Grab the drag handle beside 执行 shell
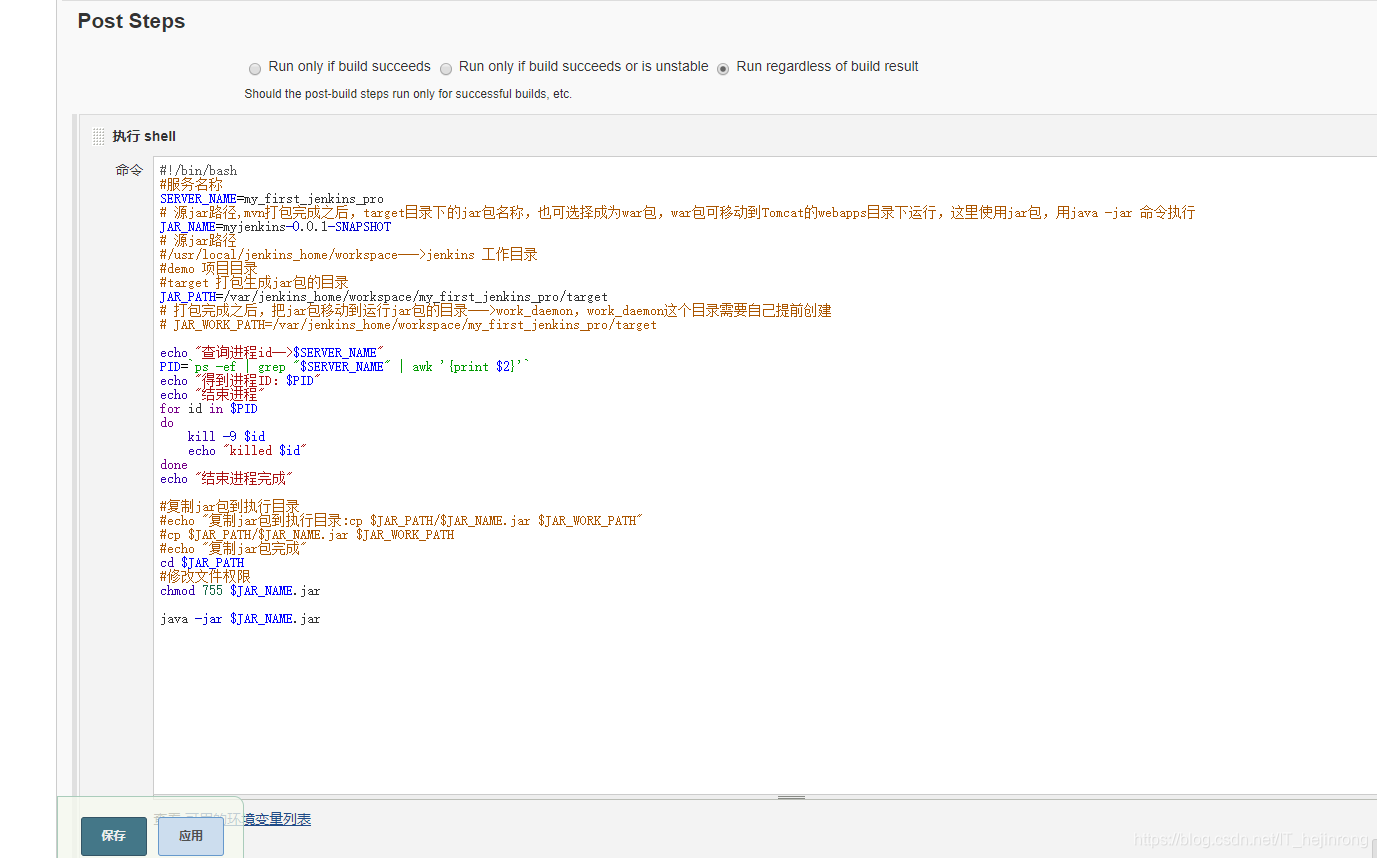This screenshot has width=1377, height=858. (98, 137)
